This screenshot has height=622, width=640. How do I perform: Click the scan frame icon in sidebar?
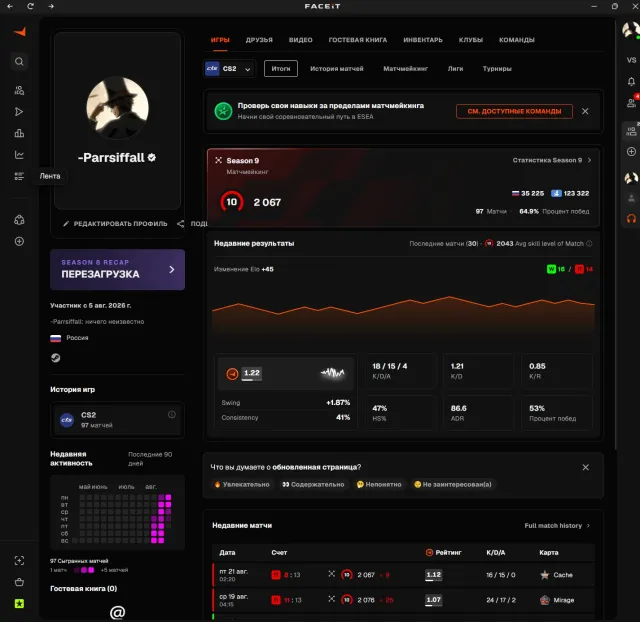click(19, 560)
